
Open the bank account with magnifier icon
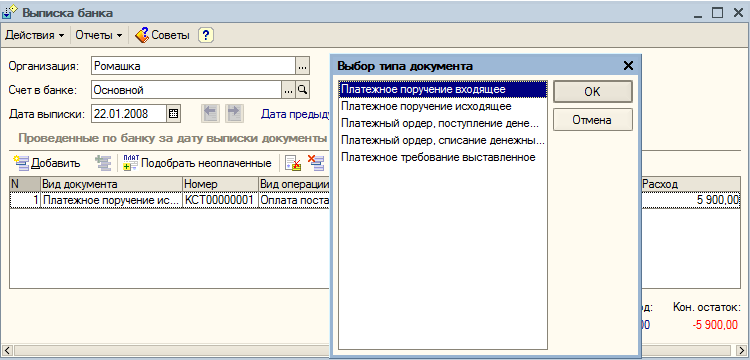pos(302,89)
